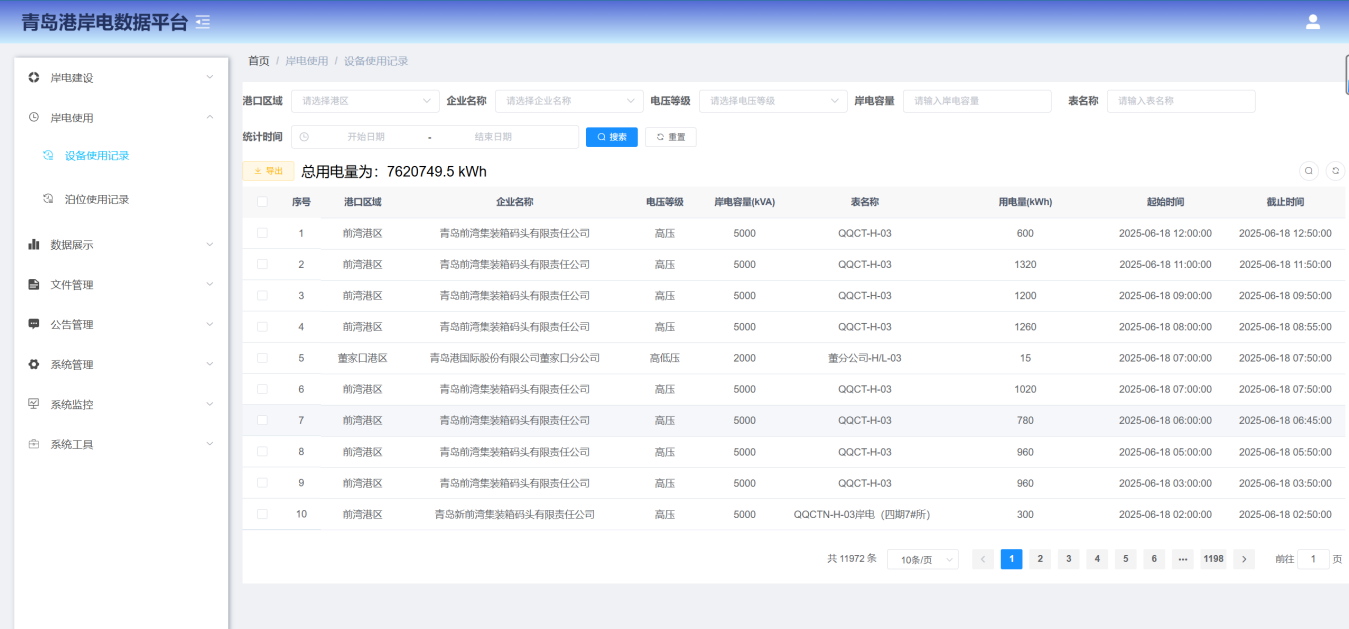
Task: Click the 前往 page number input
Action: [x=1313, y=559]
